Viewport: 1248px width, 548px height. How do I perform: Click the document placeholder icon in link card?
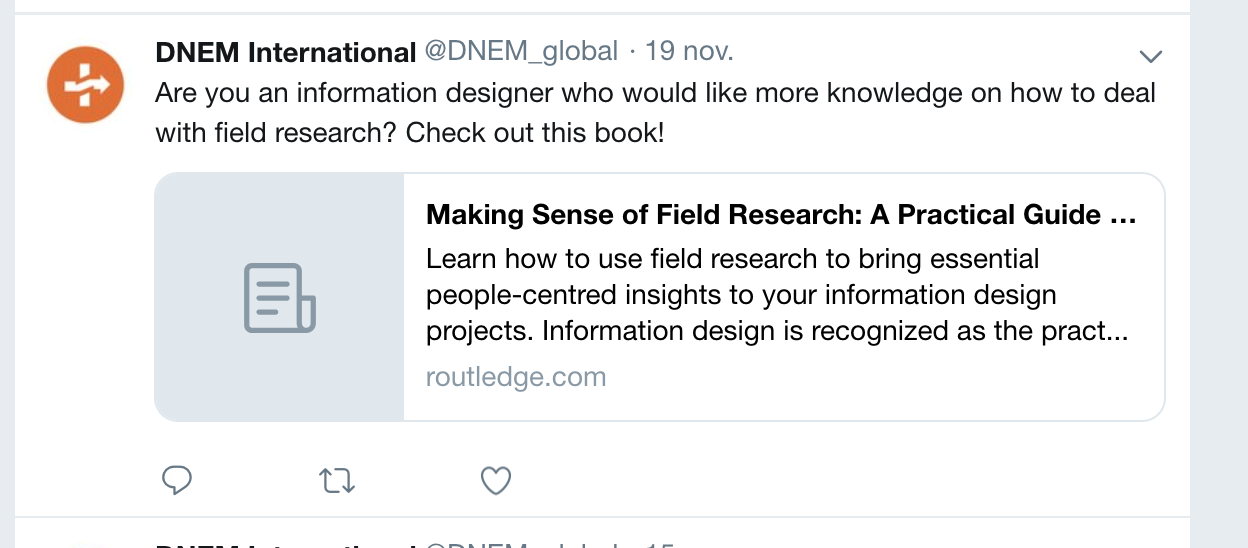[280, 297]
